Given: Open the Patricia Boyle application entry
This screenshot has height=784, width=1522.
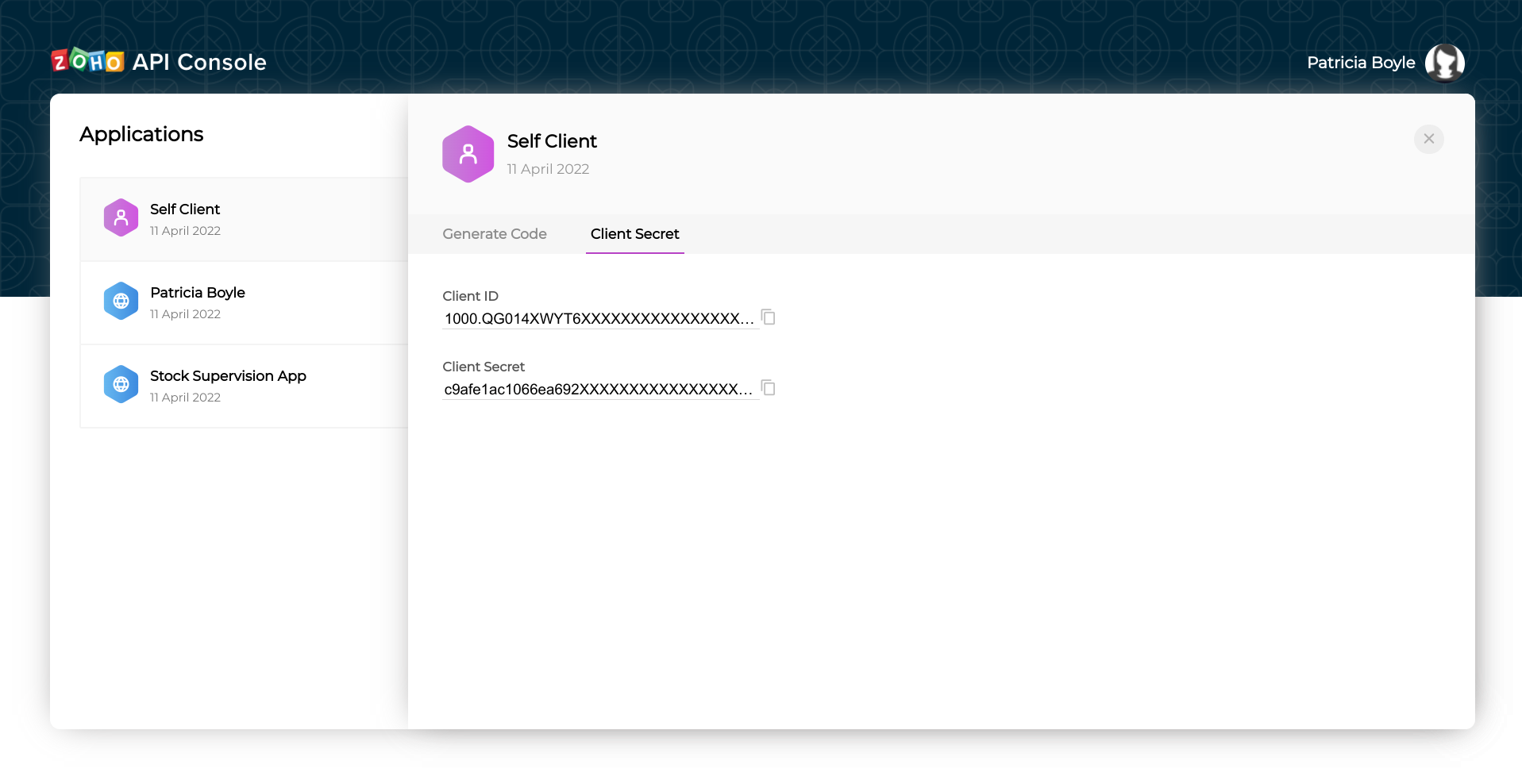Looking at the screenshot, I should [x=245, y=303].
